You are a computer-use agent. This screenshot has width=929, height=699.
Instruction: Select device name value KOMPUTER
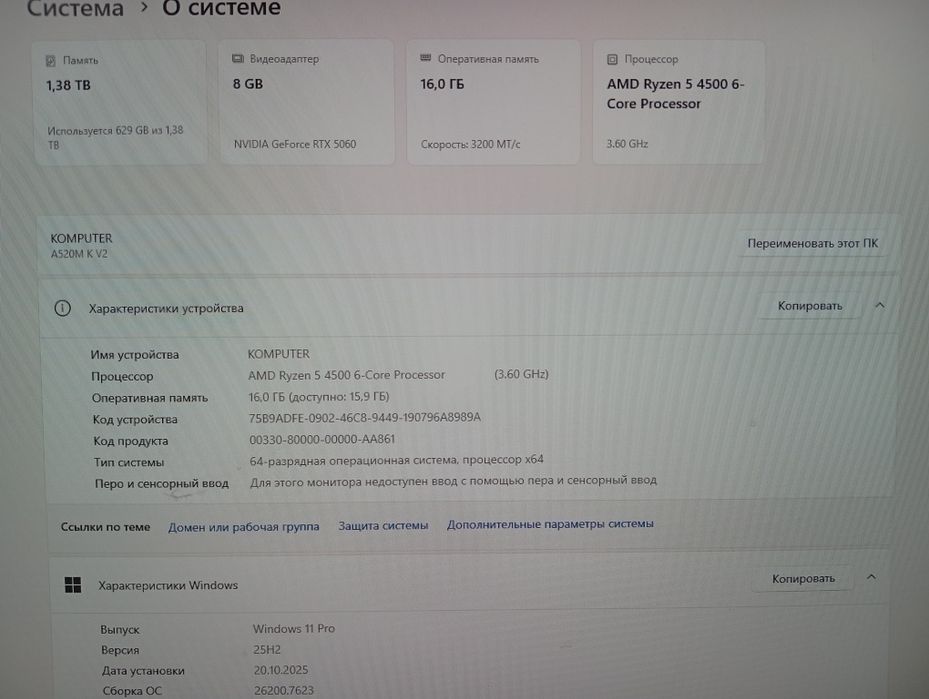point(278,354)
